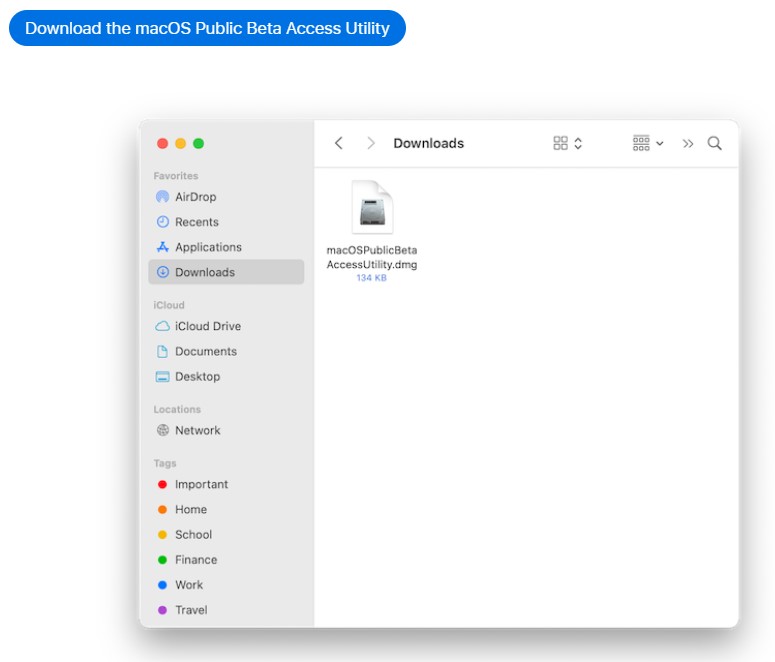
Task: Open the Finder search magnifier
Action: click(x=714, y=143)
